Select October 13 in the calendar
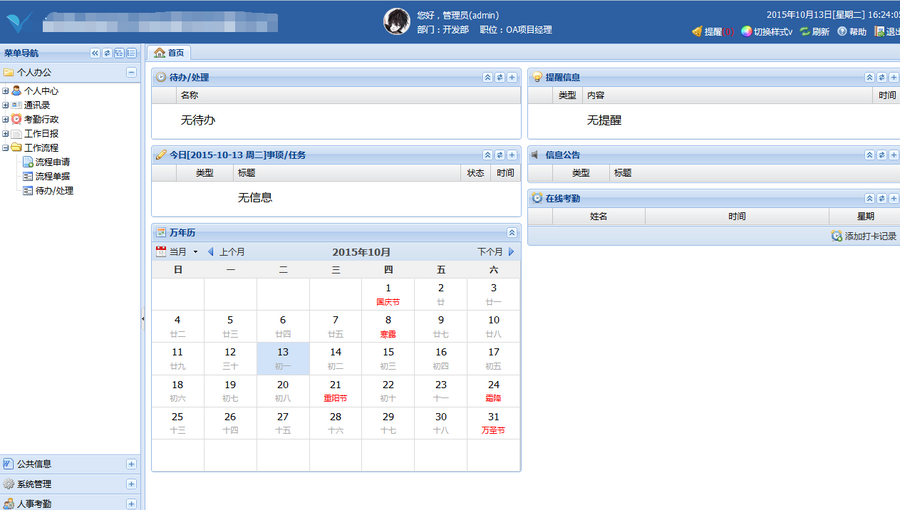Viewport: 900px width, 510px height. coord(283,359)
